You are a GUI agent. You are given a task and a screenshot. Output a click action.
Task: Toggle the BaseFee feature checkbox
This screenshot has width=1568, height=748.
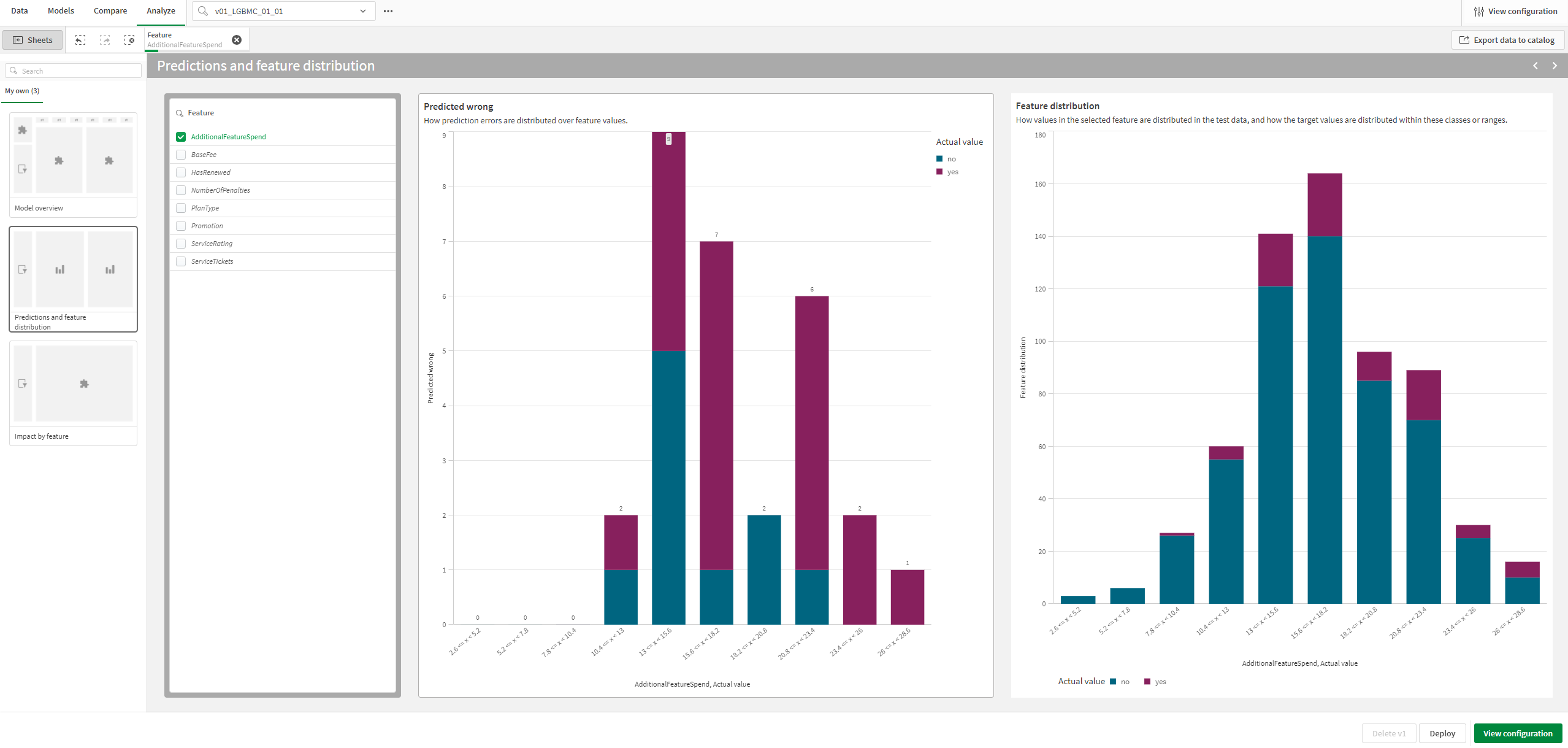point(181,154)
